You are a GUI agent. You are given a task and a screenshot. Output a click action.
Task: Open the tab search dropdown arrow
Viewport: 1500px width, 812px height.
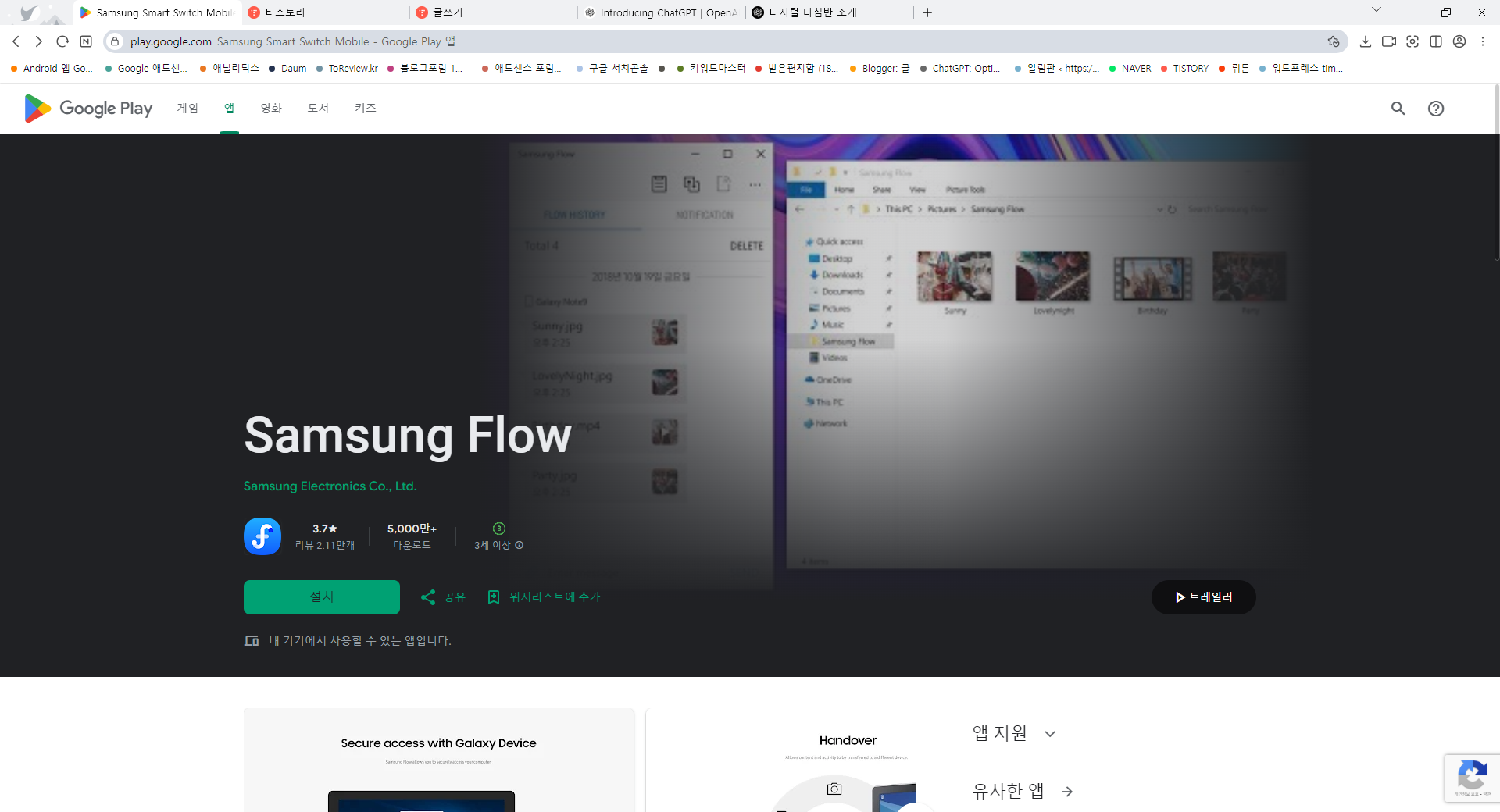click(1376, 12)
